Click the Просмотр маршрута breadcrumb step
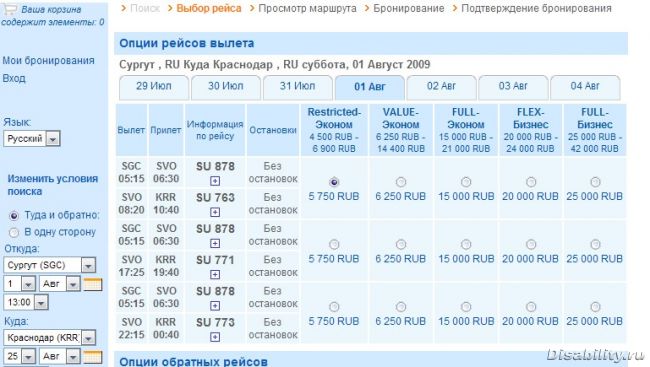This screenshot has height=367, width=650. point(307,8)
